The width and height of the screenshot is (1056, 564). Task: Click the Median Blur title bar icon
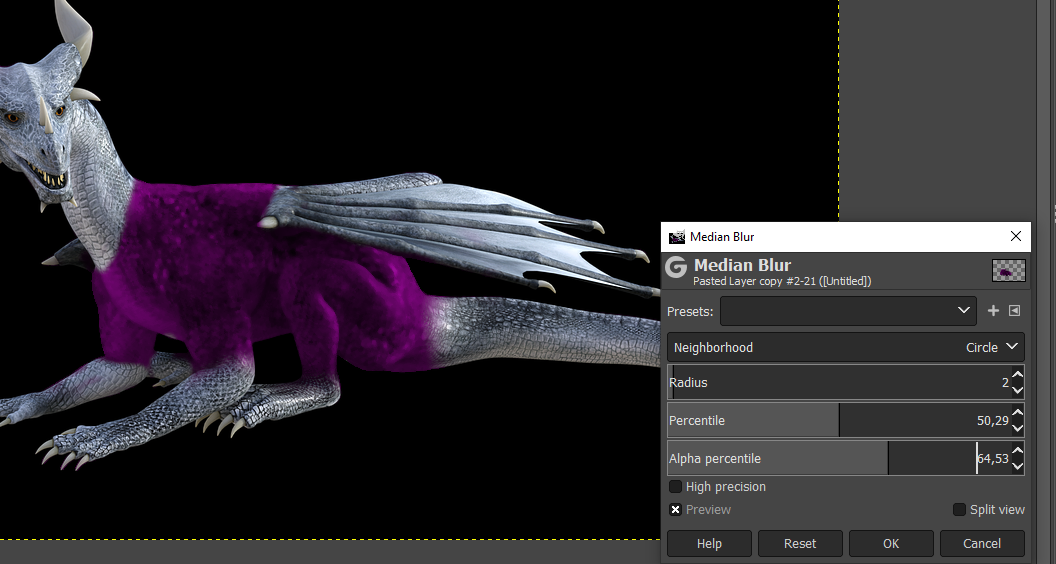[677, 237]
